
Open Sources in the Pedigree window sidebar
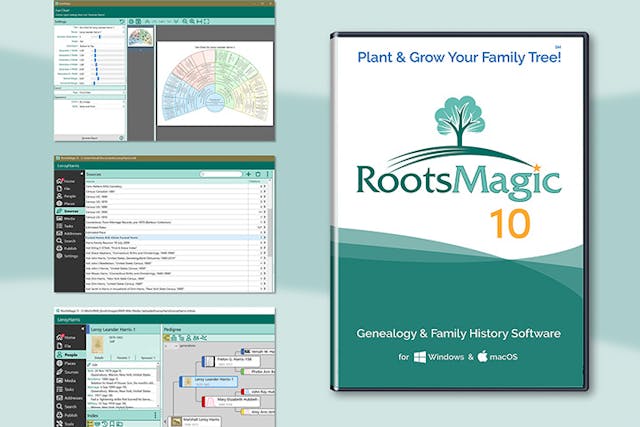pos(68,372)
